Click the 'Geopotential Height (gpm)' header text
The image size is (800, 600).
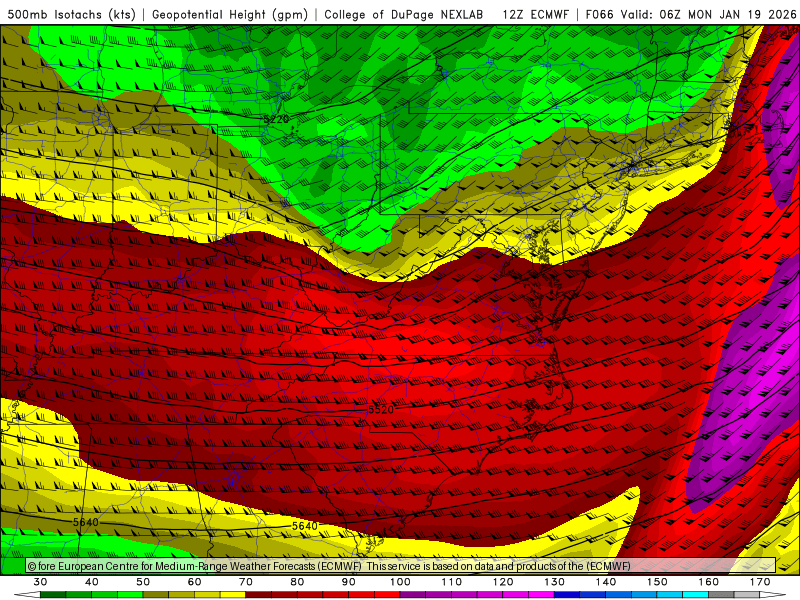click(230, 14)
